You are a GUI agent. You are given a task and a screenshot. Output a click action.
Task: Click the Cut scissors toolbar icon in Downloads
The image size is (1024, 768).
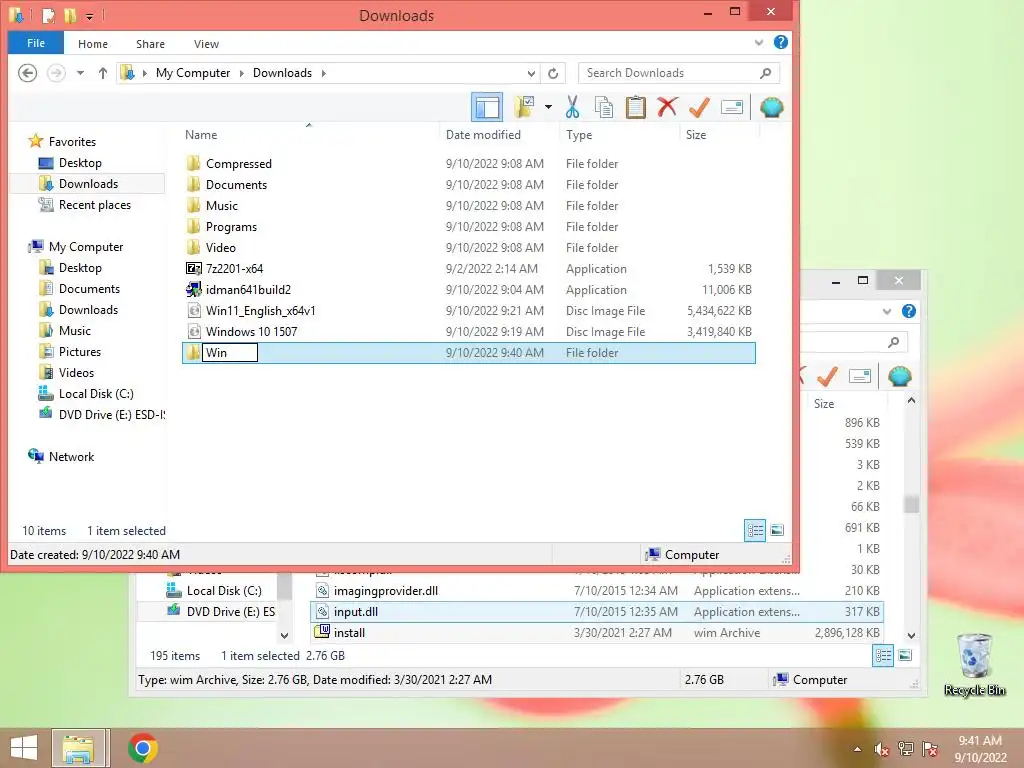(x=572, y=107)
